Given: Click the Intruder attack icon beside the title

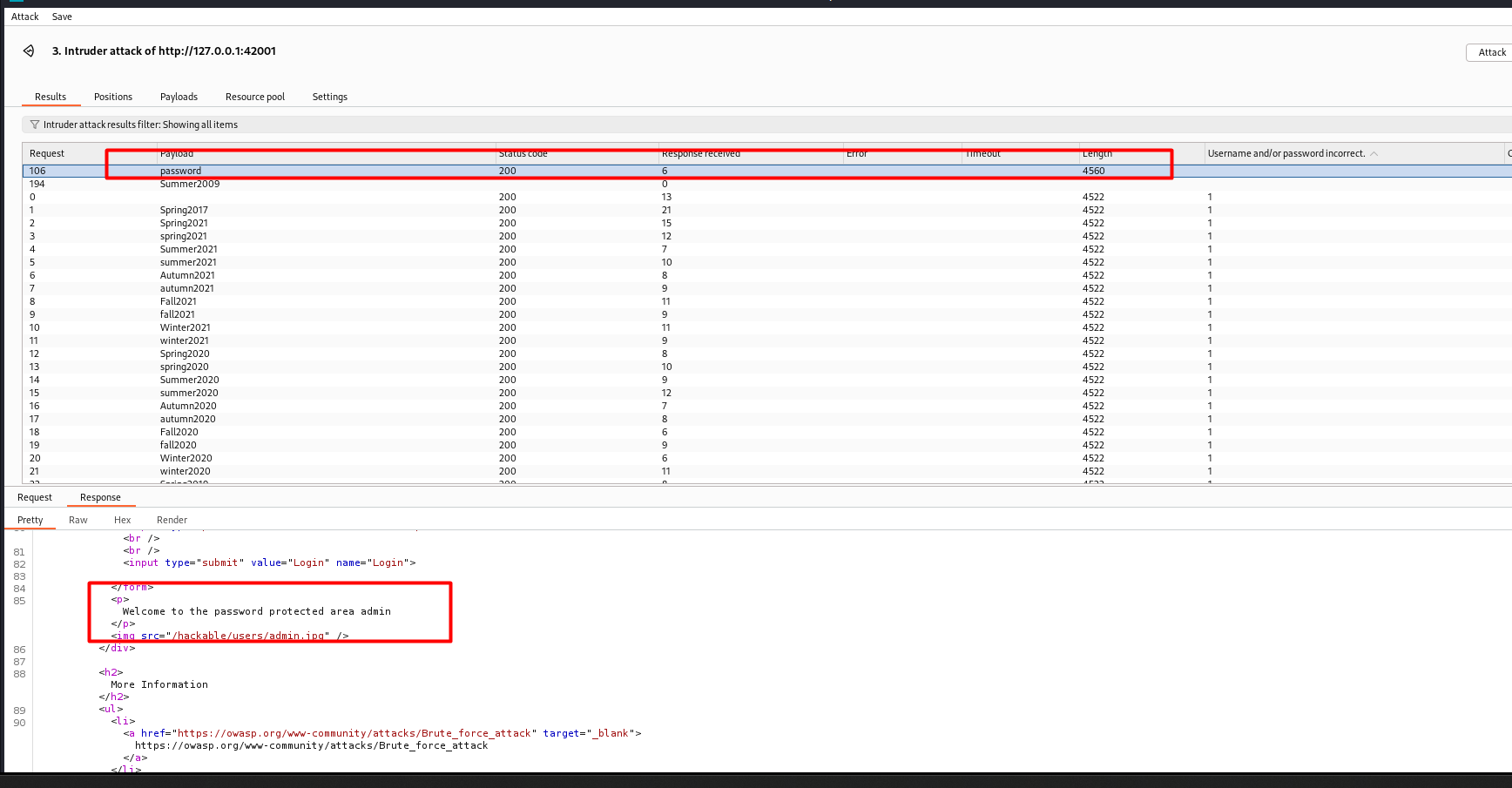Looking at the screenshot, I should (29, 51).
